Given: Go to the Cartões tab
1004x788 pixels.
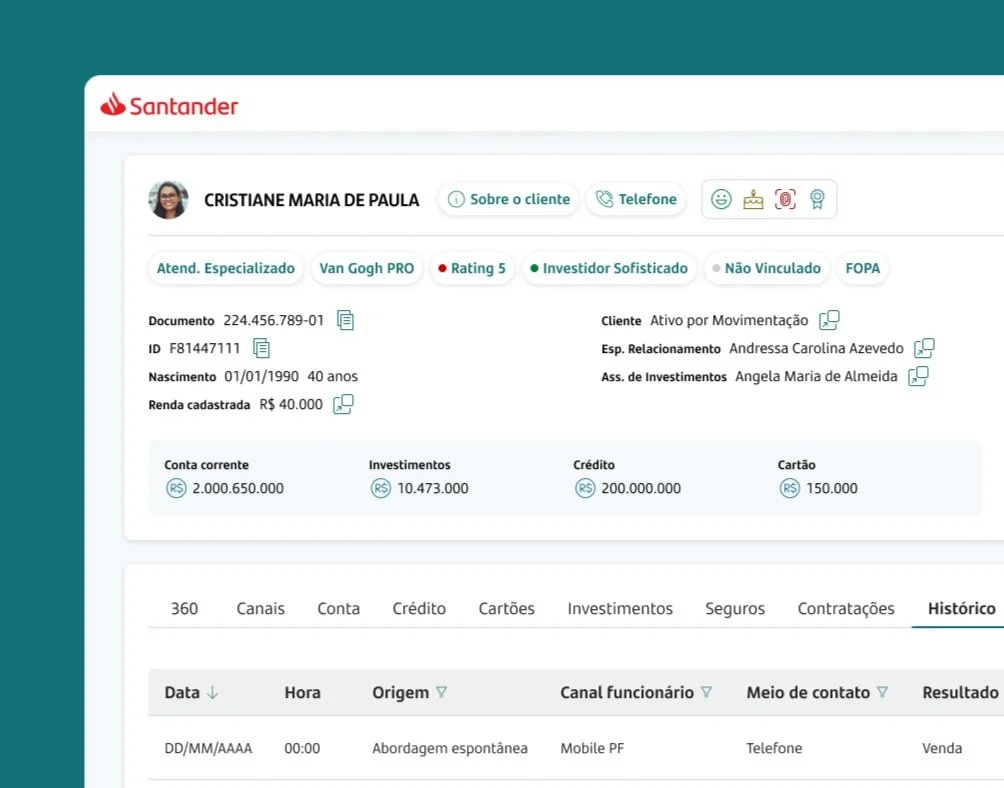Looking at the screenshot, I should 506,608.
